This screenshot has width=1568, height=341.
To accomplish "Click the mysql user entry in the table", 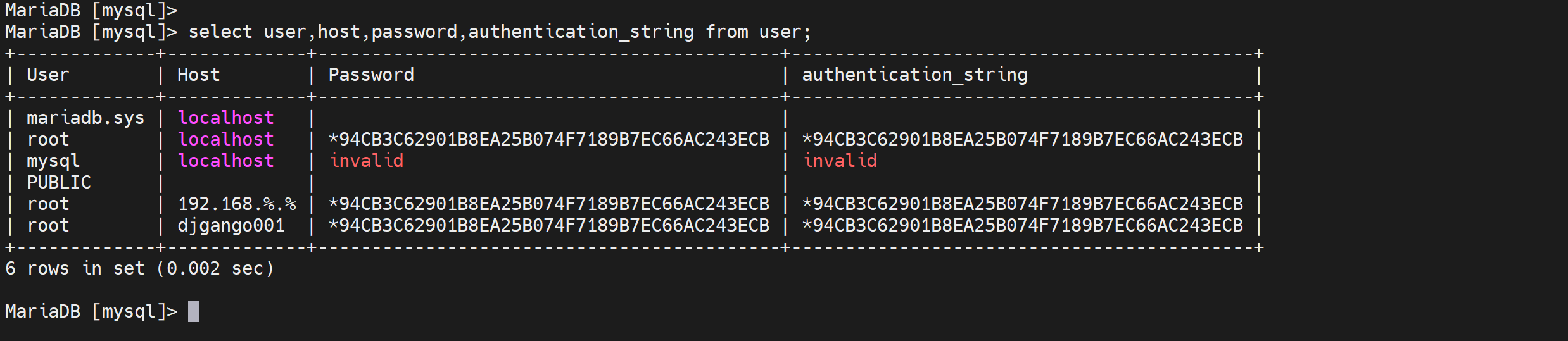I will tap(53, 161).
